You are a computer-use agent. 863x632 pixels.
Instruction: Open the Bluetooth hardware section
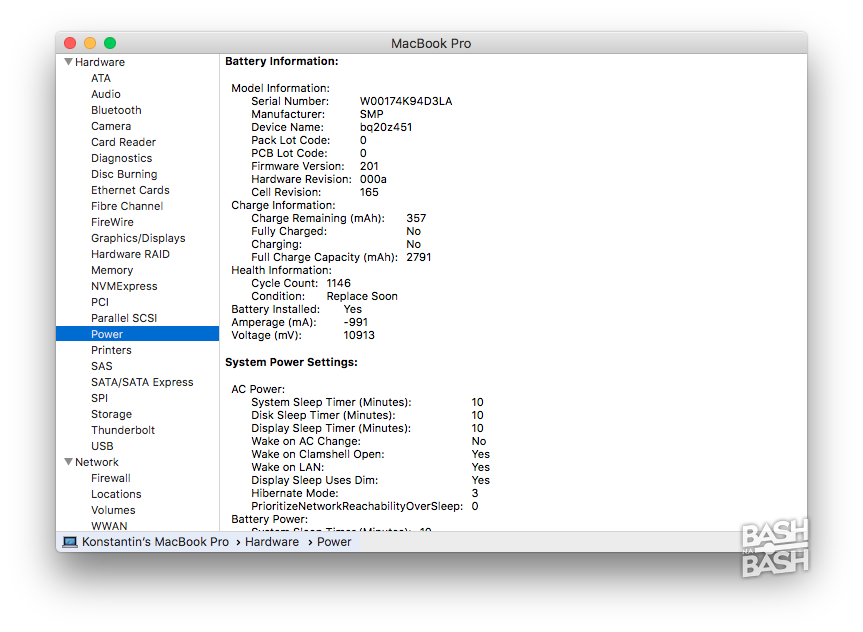click(116, 110)
